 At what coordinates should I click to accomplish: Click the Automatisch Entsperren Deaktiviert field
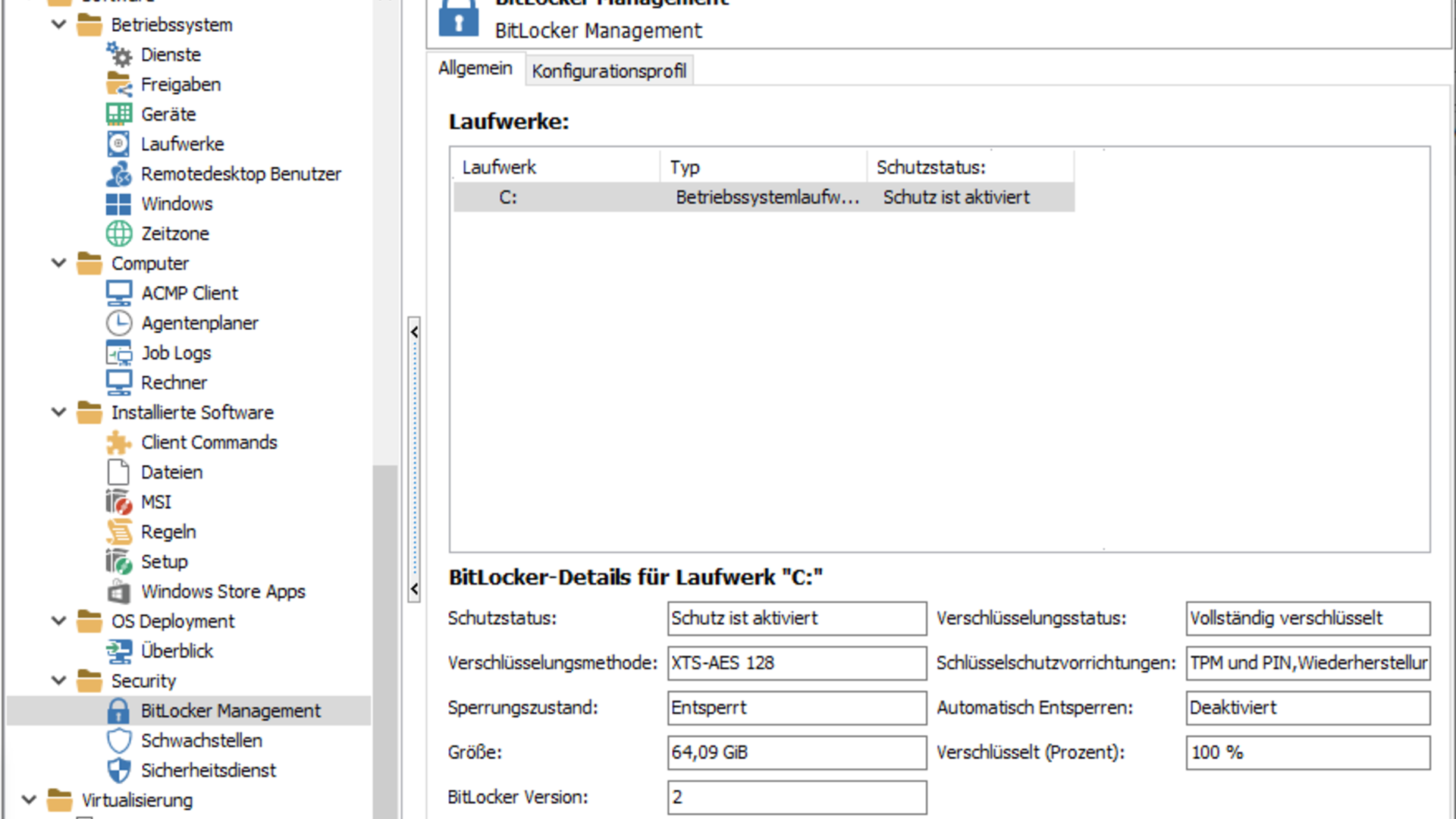tap(1308, 708)
